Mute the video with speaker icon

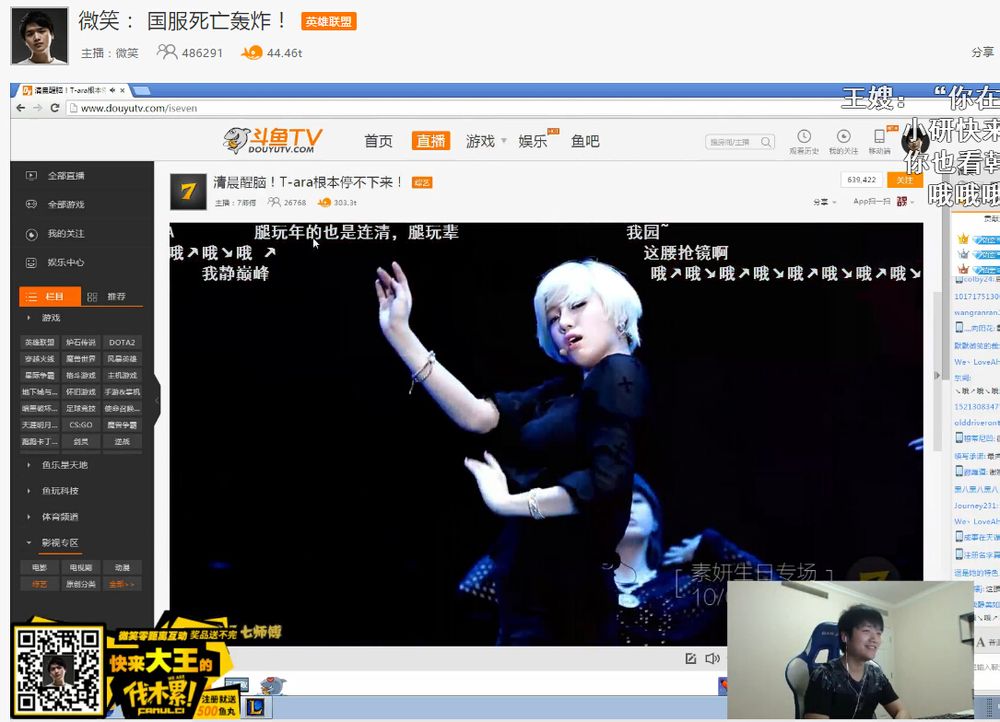712,658
